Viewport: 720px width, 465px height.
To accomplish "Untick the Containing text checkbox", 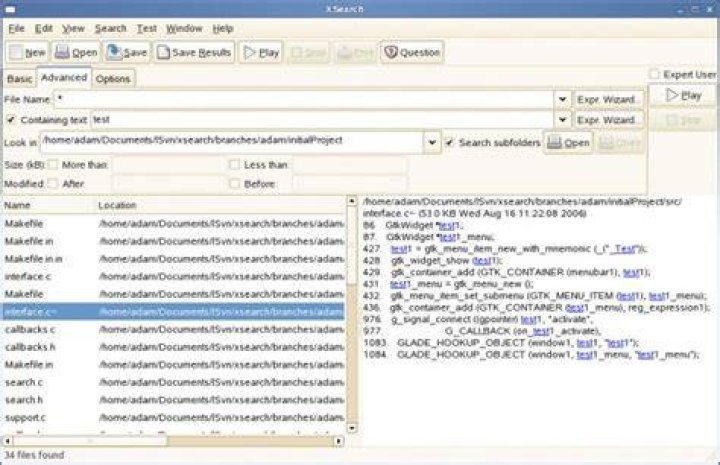I will pos(11,120).
